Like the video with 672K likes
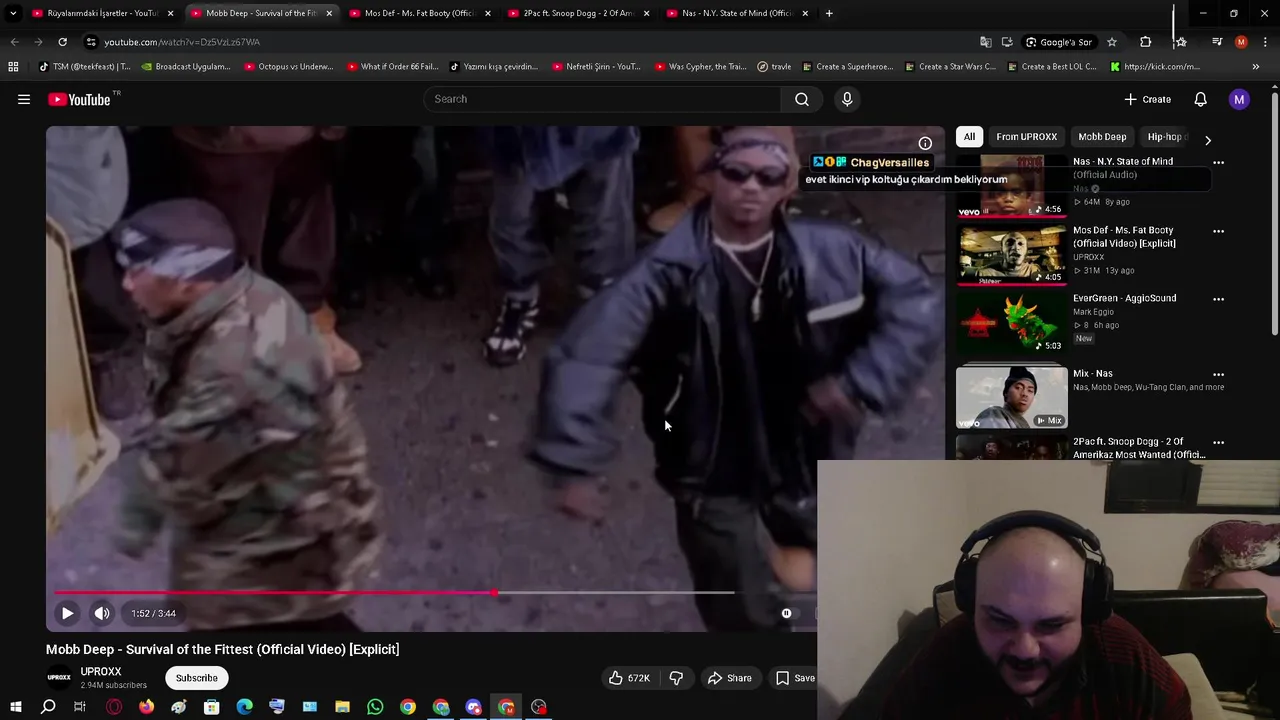Screen dimensions: 1280x720 (x=630, y=678)
